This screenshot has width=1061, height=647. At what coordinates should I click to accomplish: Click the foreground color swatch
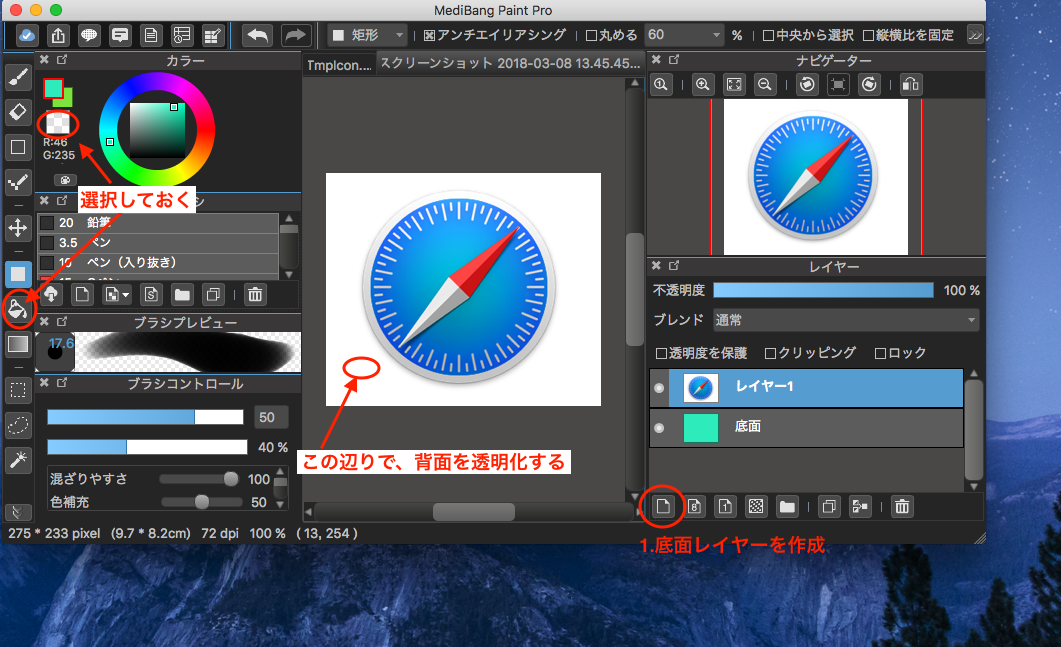coord(53,89)
